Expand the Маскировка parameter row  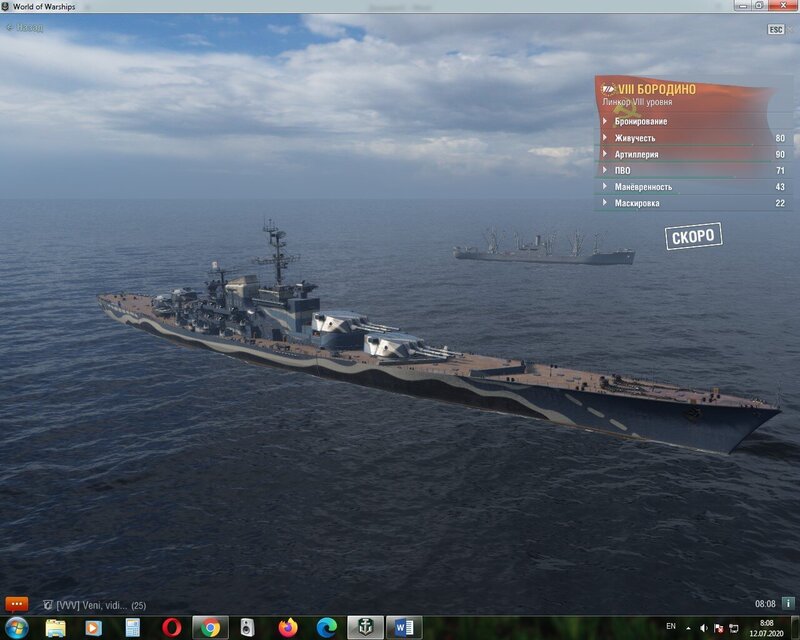pyautogui.click(x=693, y=203)
